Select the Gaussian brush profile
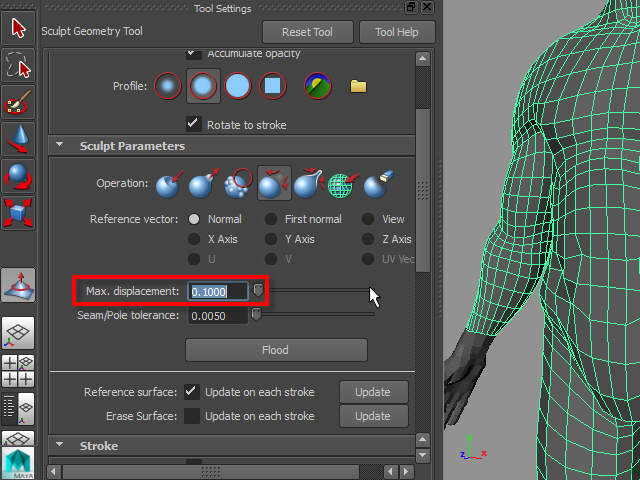The height and width of the screenshot is (480, 640). [168, 86]
